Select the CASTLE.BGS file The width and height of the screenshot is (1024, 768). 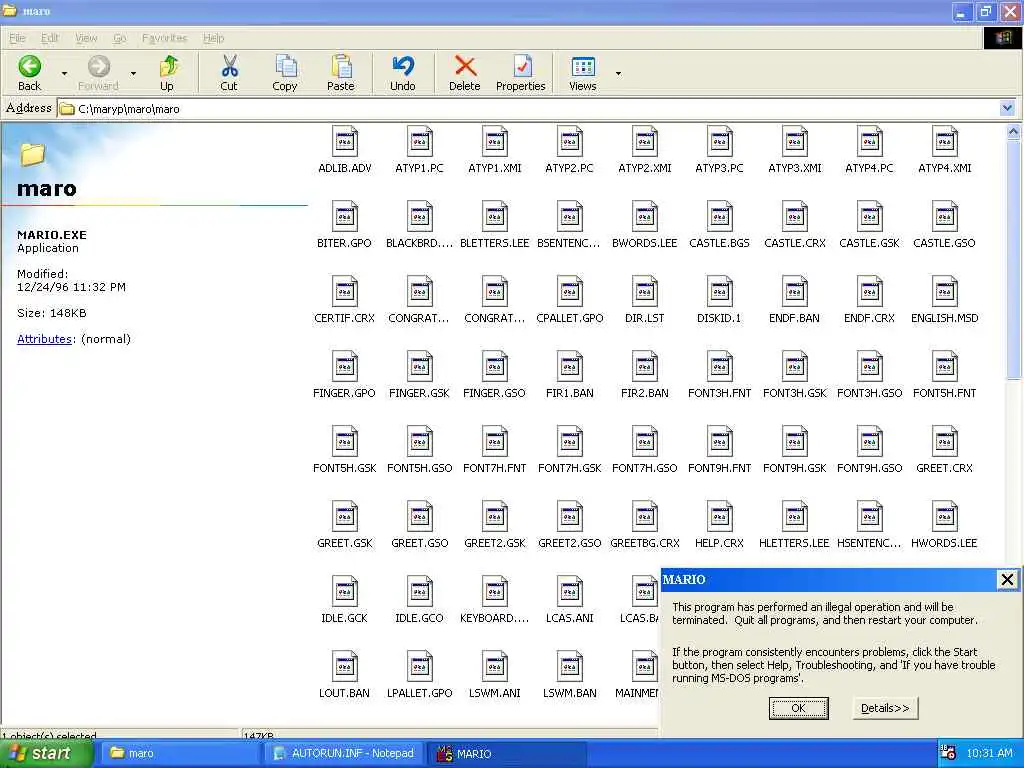point(719,225)
